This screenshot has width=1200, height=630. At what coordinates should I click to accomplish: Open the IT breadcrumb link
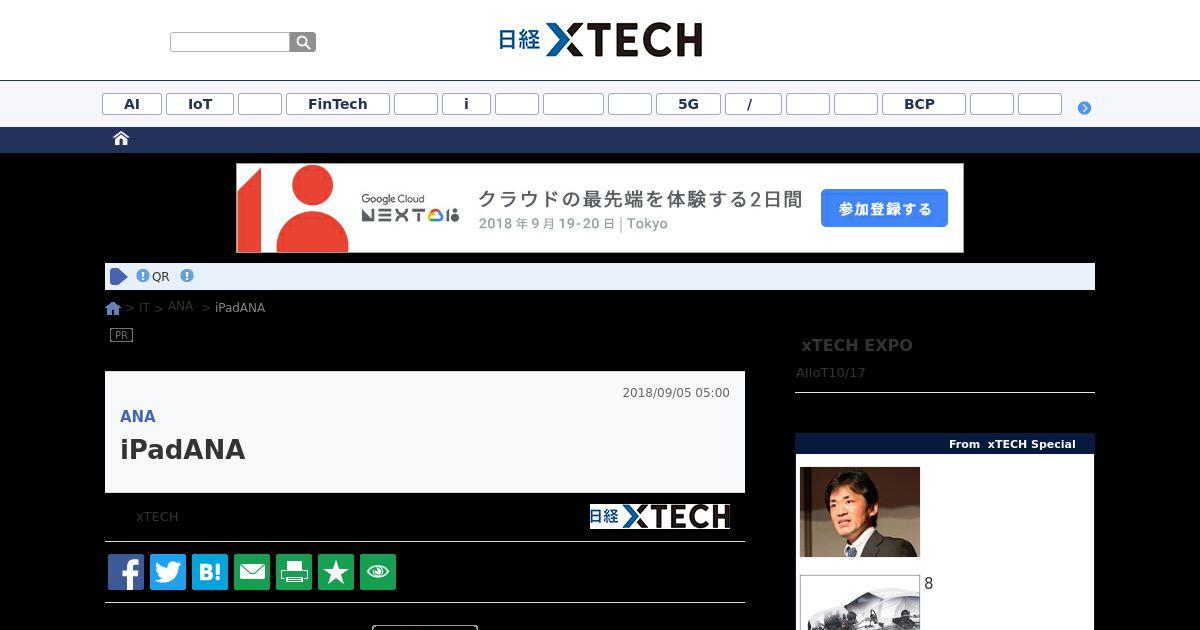point(144,308)
